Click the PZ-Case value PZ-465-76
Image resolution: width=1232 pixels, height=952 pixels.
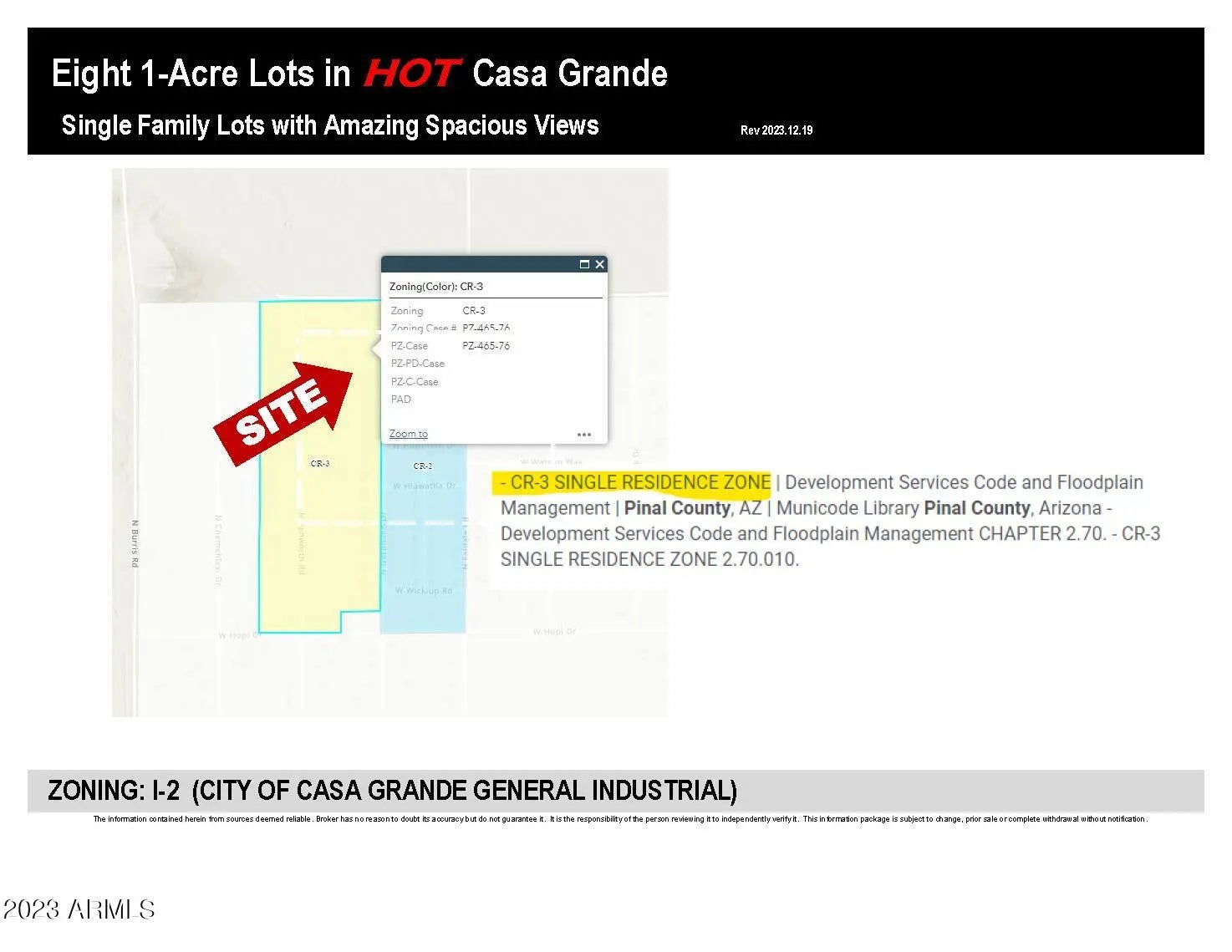tap(486, 345)
